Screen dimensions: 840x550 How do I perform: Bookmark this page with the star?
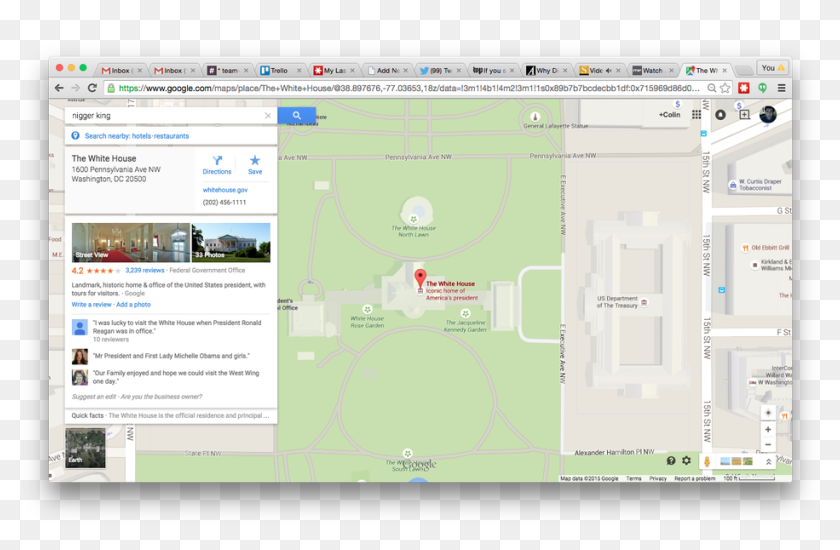click(x=725, y=88)
